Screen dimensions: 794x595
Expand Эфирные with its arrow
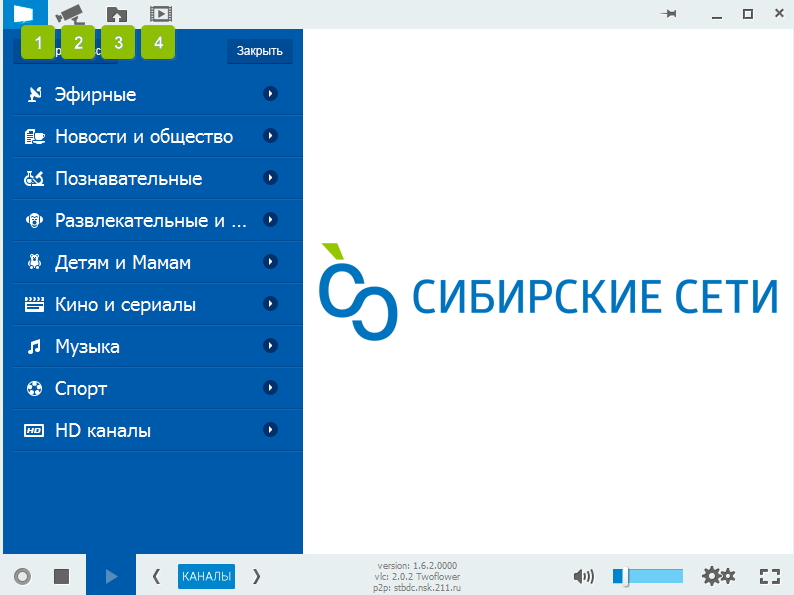(x=270, y=94)
